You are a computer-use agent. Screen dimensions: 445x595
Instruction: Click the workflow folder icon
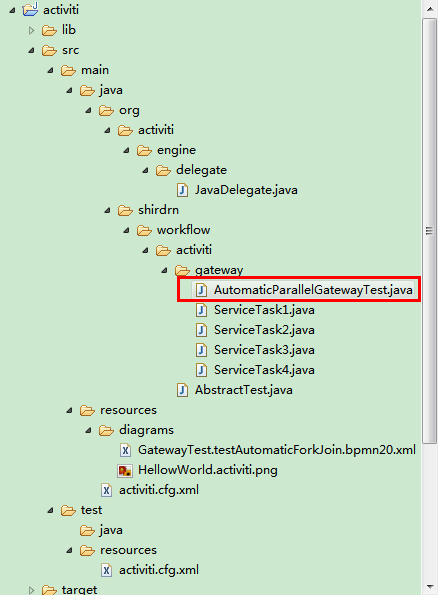[144, 230]
